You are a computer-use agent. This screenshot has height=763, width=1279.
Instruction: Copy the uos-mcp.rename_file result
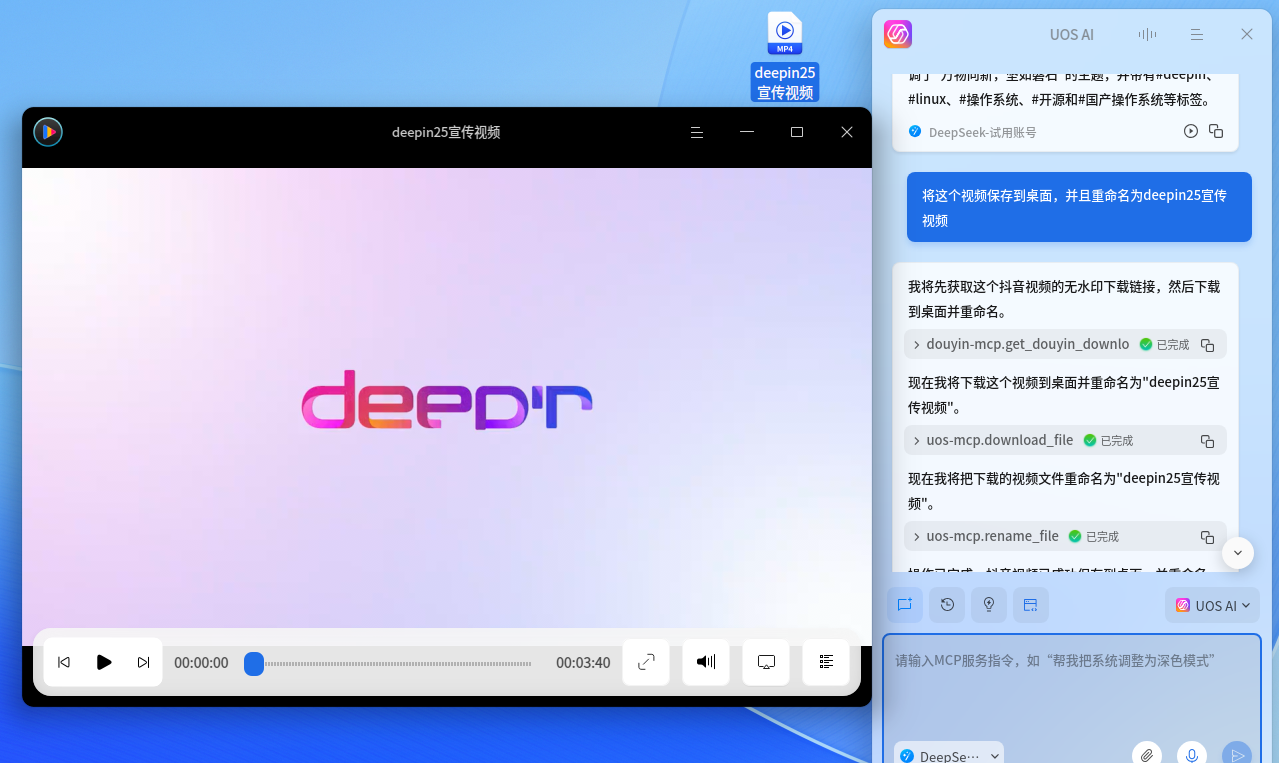coord(1207,537)
